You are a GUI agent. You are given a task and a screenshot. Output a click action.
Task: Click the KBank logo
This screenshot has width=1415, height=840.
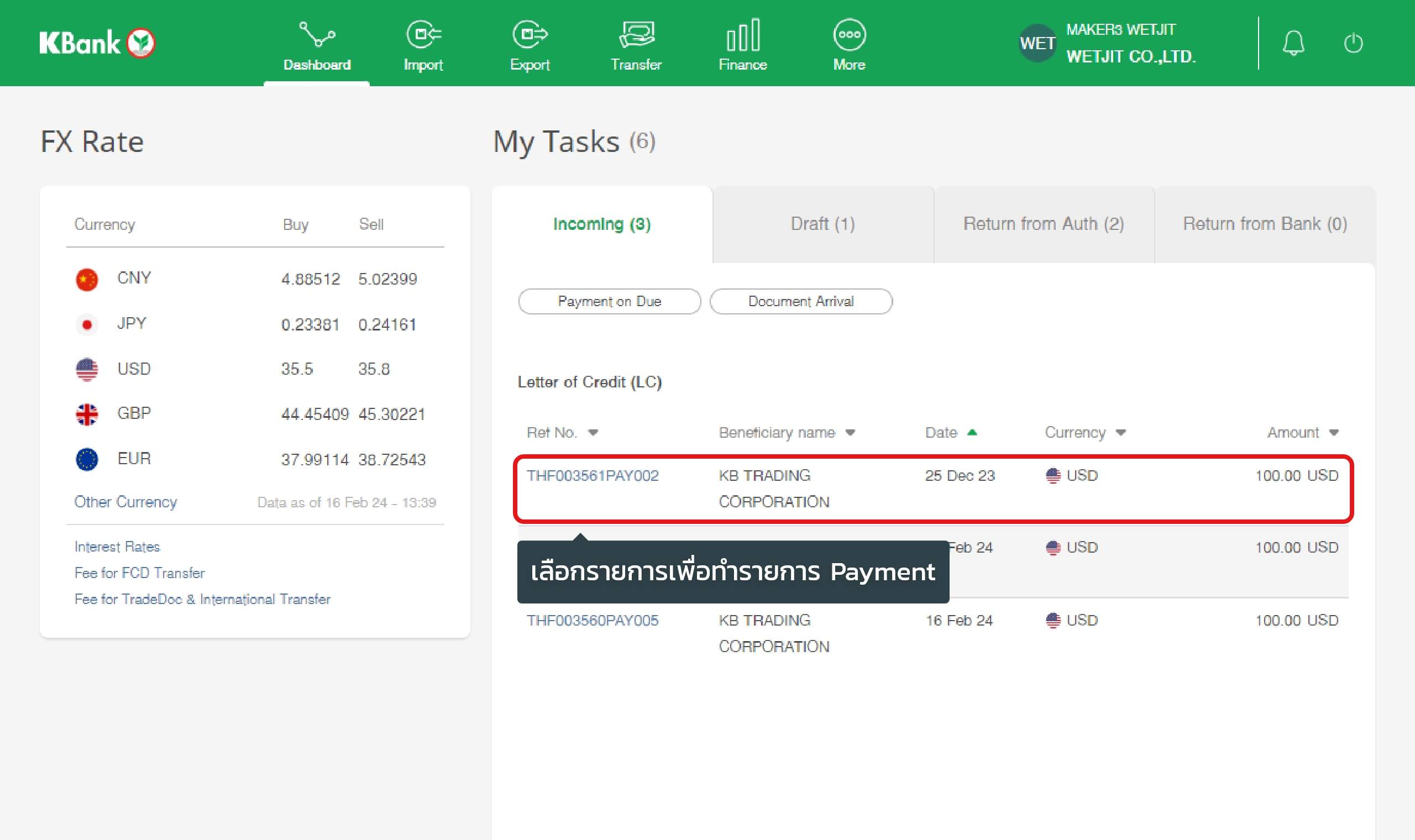click(97, 43)
